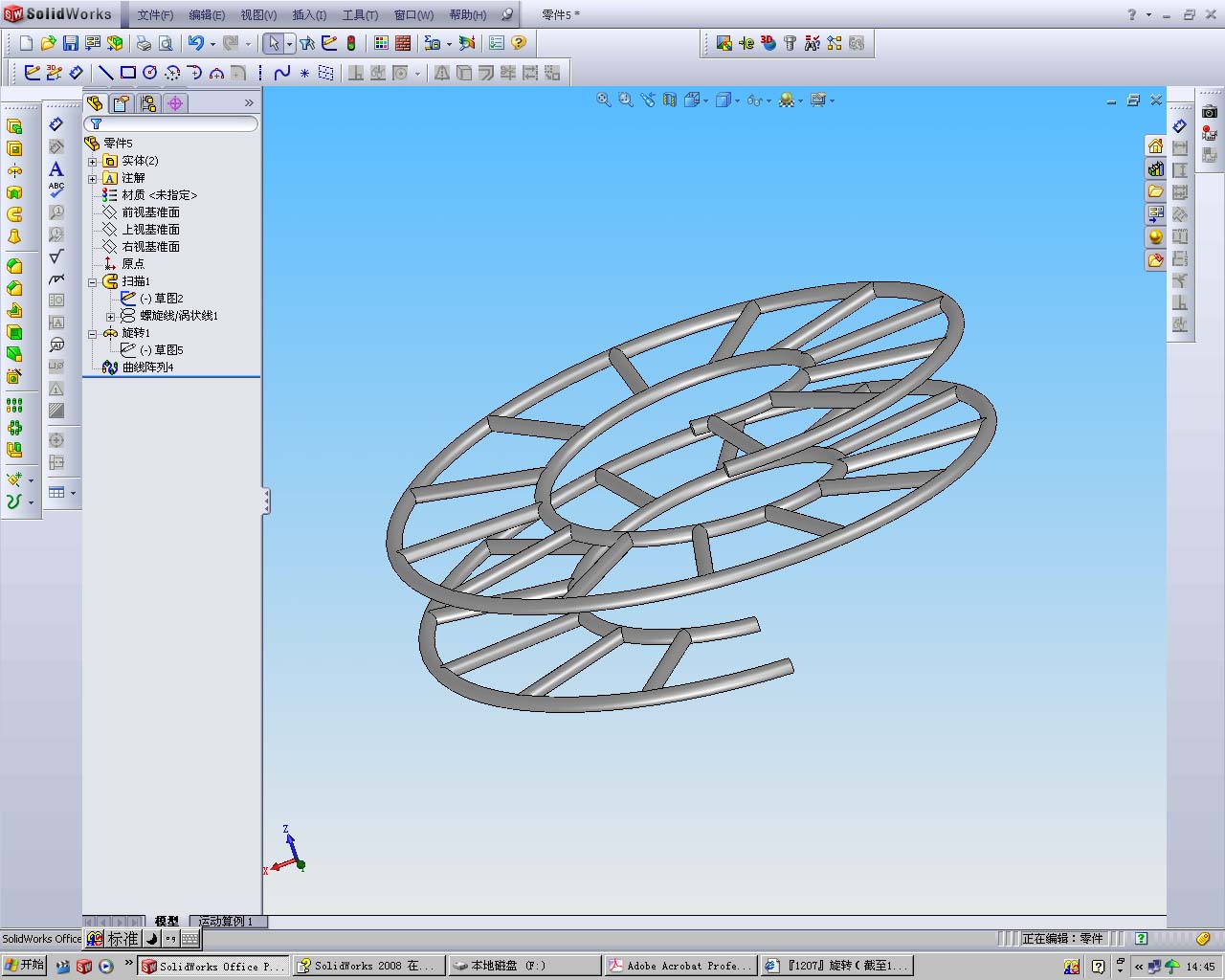Click the Surface Finish symbol icon
The image size is (1225, 980).
56,256
